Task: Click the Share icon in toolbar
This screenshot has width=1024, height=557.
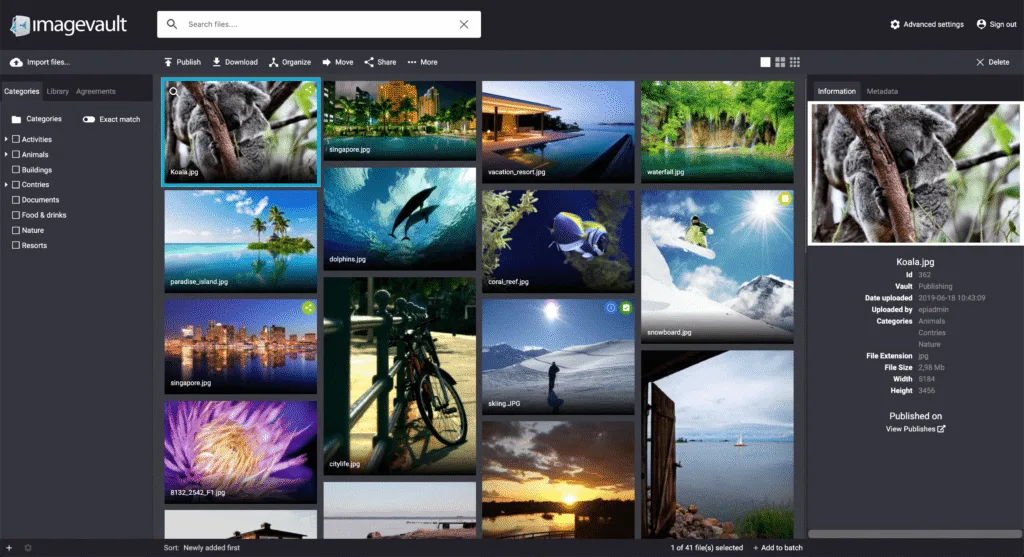Action: point(369,62)
